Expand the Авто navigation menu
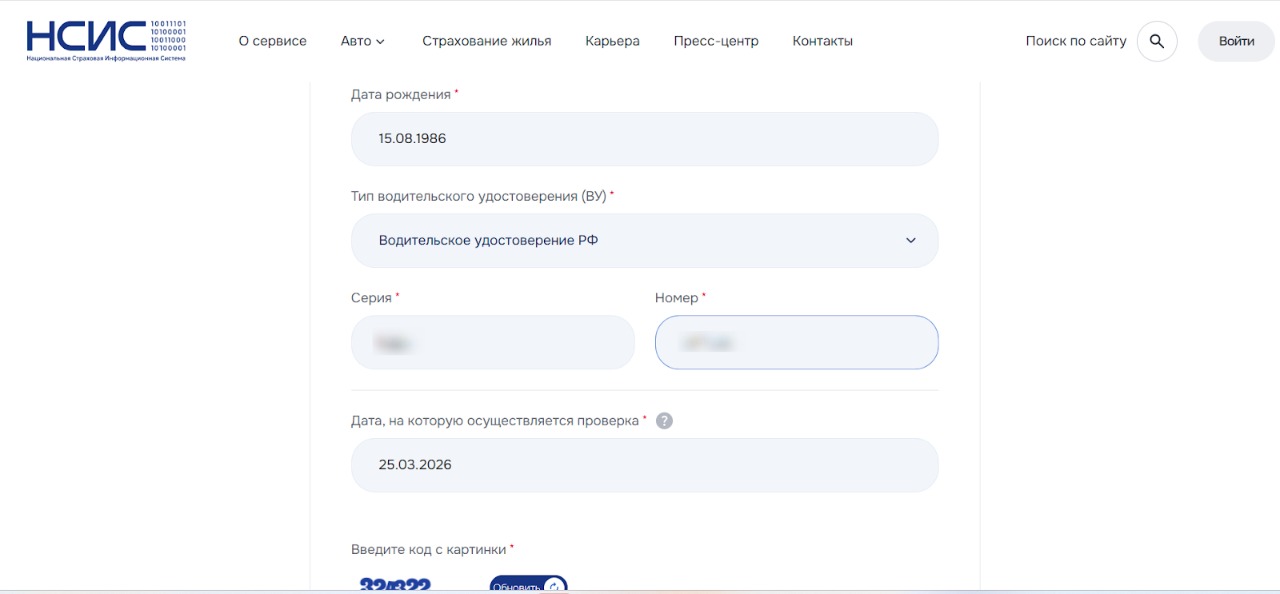Screen dimensions: 1280x594 click(x=362, y=41)
